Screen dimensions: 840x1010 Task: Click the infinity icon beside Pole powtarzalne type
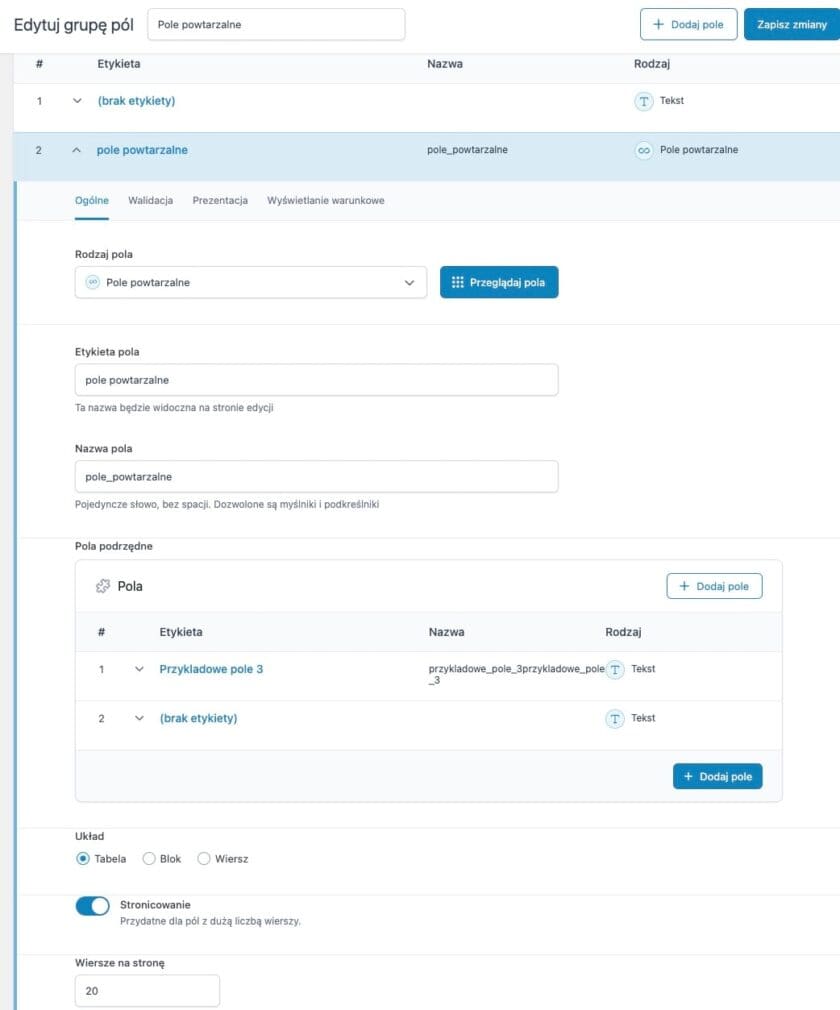pos(644,151)
